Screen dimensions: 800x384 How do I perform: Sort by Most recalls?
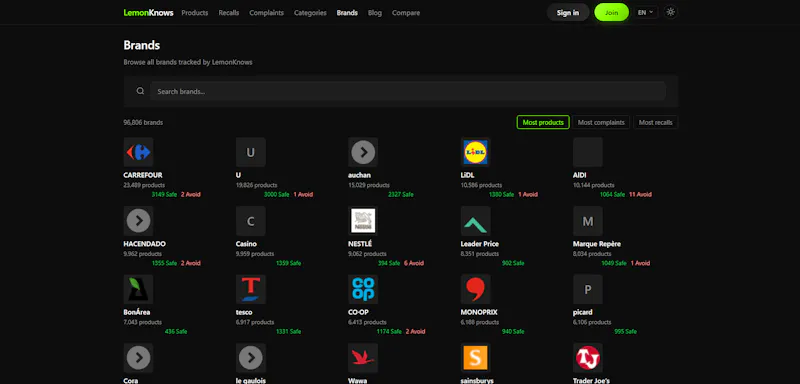(656, 122)
